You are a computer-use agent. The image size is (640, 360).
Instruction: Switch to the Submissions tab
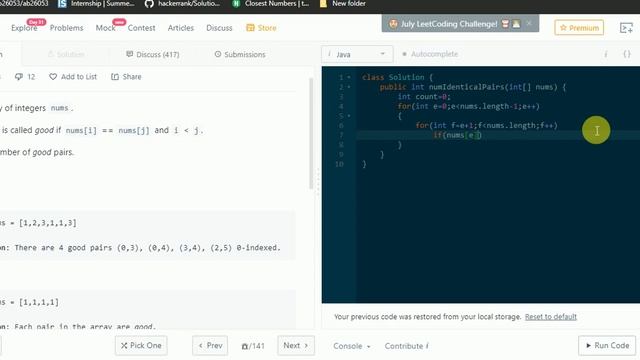[240, 54]
